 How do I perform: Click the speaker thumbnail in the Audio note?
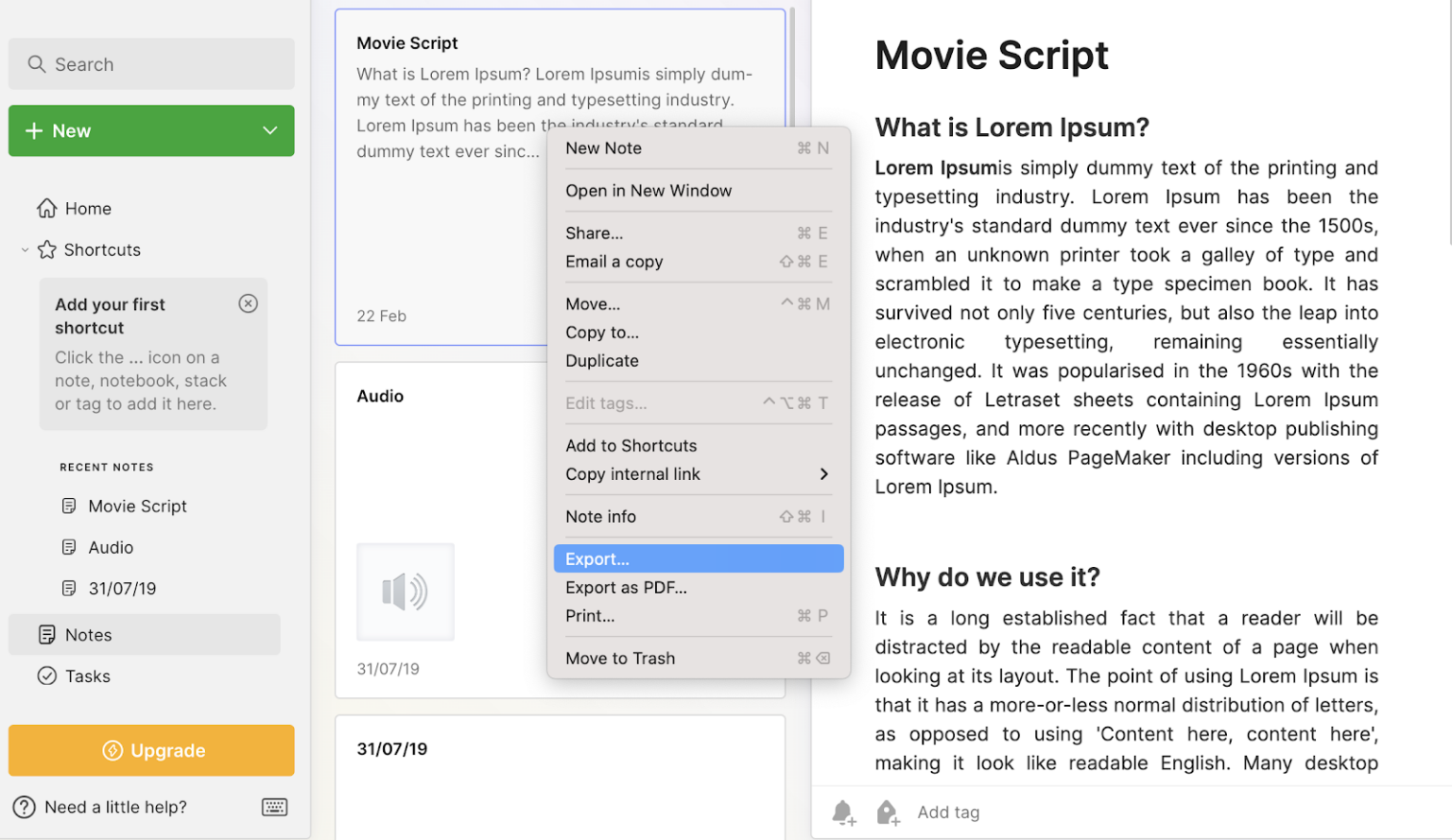point(405,591)
